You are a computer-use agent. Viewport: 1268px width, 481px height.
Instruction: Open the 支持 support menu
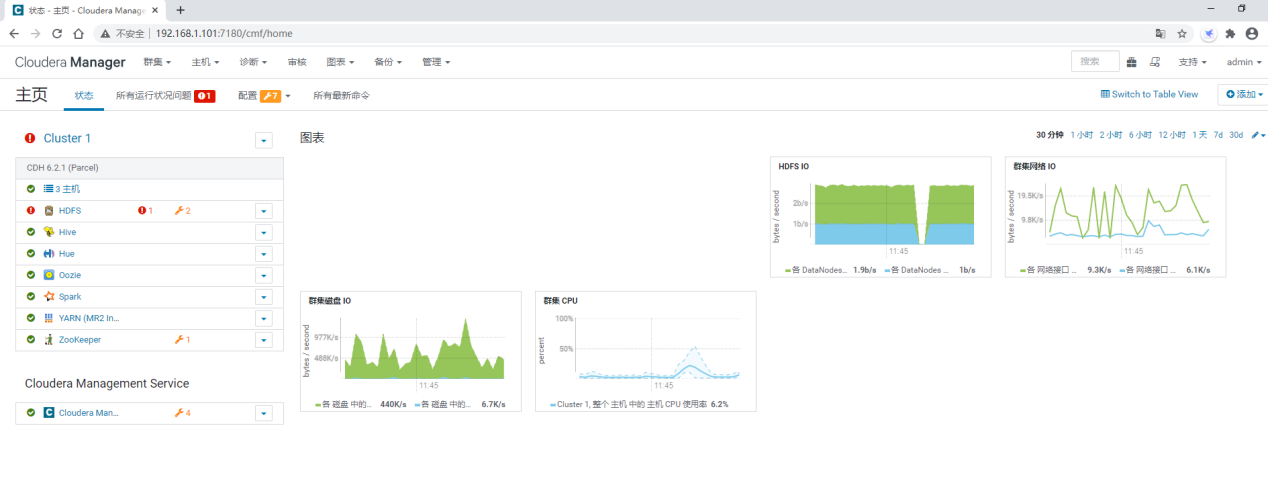pos(1192,62)
